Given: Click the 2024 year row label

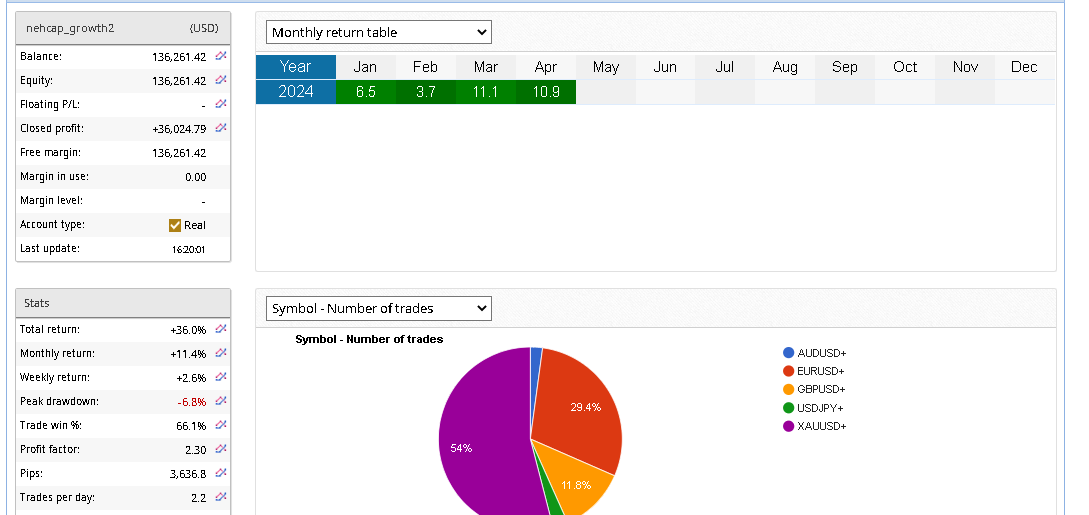Looking at the screenshot, I should [x=295, y=92].
